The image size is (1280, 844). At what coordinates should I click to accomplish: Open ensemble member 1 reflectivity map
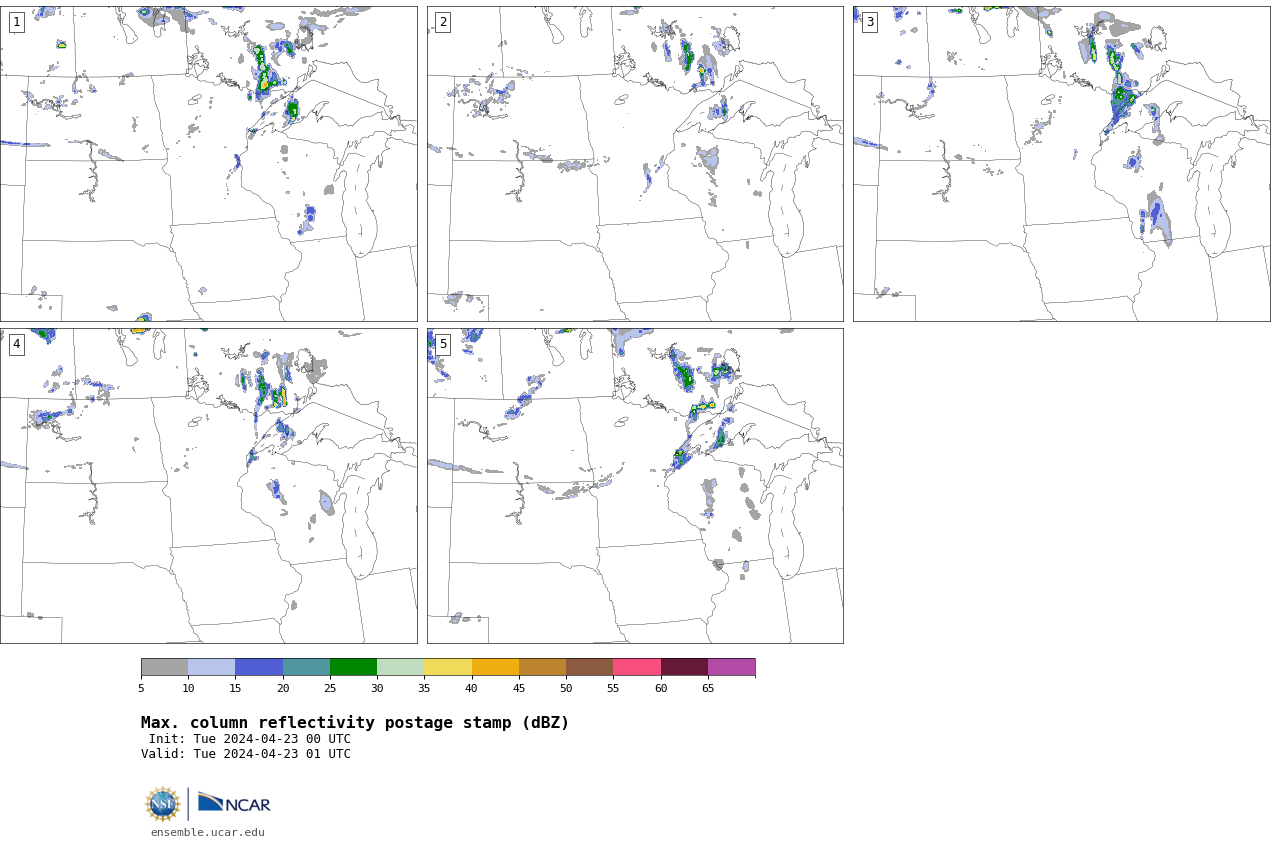[x=208, y=164]
